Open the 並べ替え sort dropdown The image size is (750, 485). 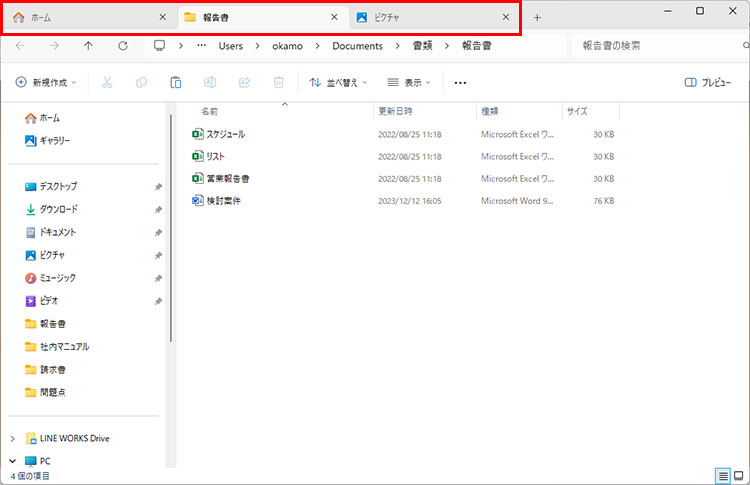click(x=338, y=83)
